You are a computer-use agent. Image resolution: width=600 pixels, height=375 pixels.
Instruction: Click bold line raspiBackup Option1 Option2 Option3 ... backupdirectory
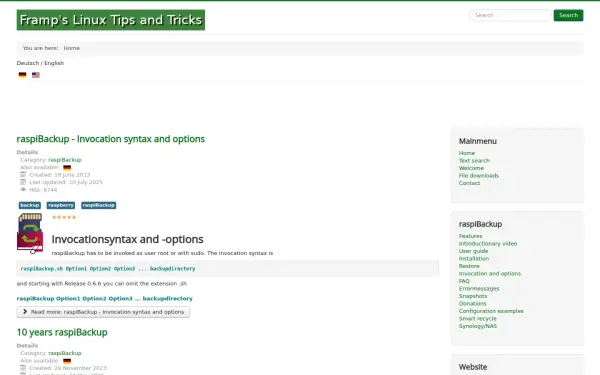104,298
